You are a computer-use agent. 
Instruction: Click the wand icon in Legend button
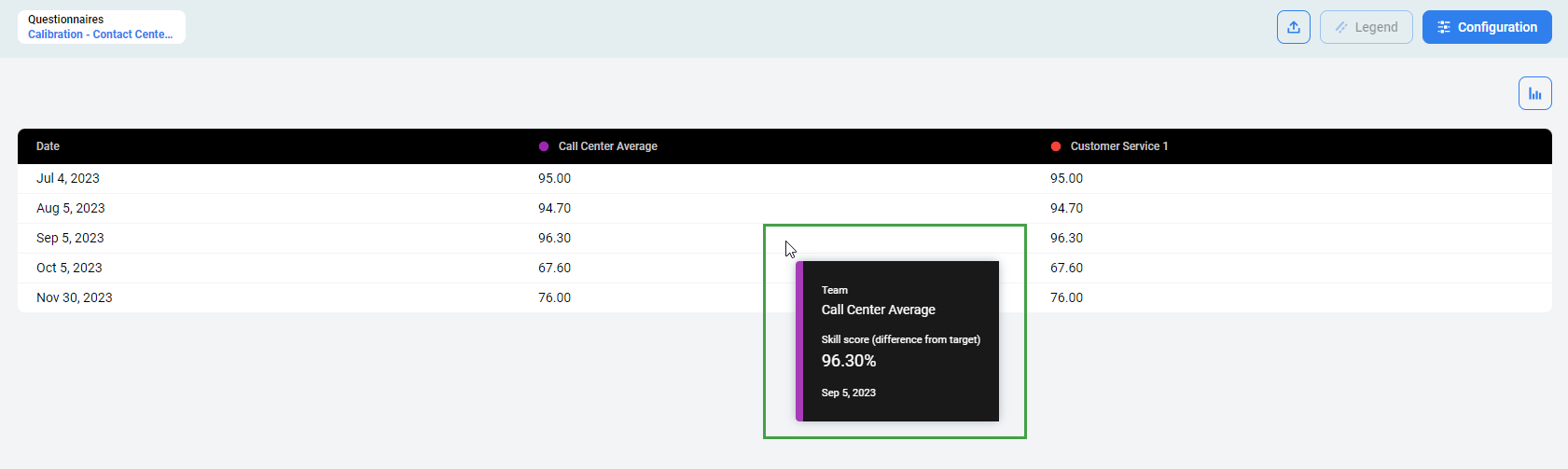click(1340, 27)
